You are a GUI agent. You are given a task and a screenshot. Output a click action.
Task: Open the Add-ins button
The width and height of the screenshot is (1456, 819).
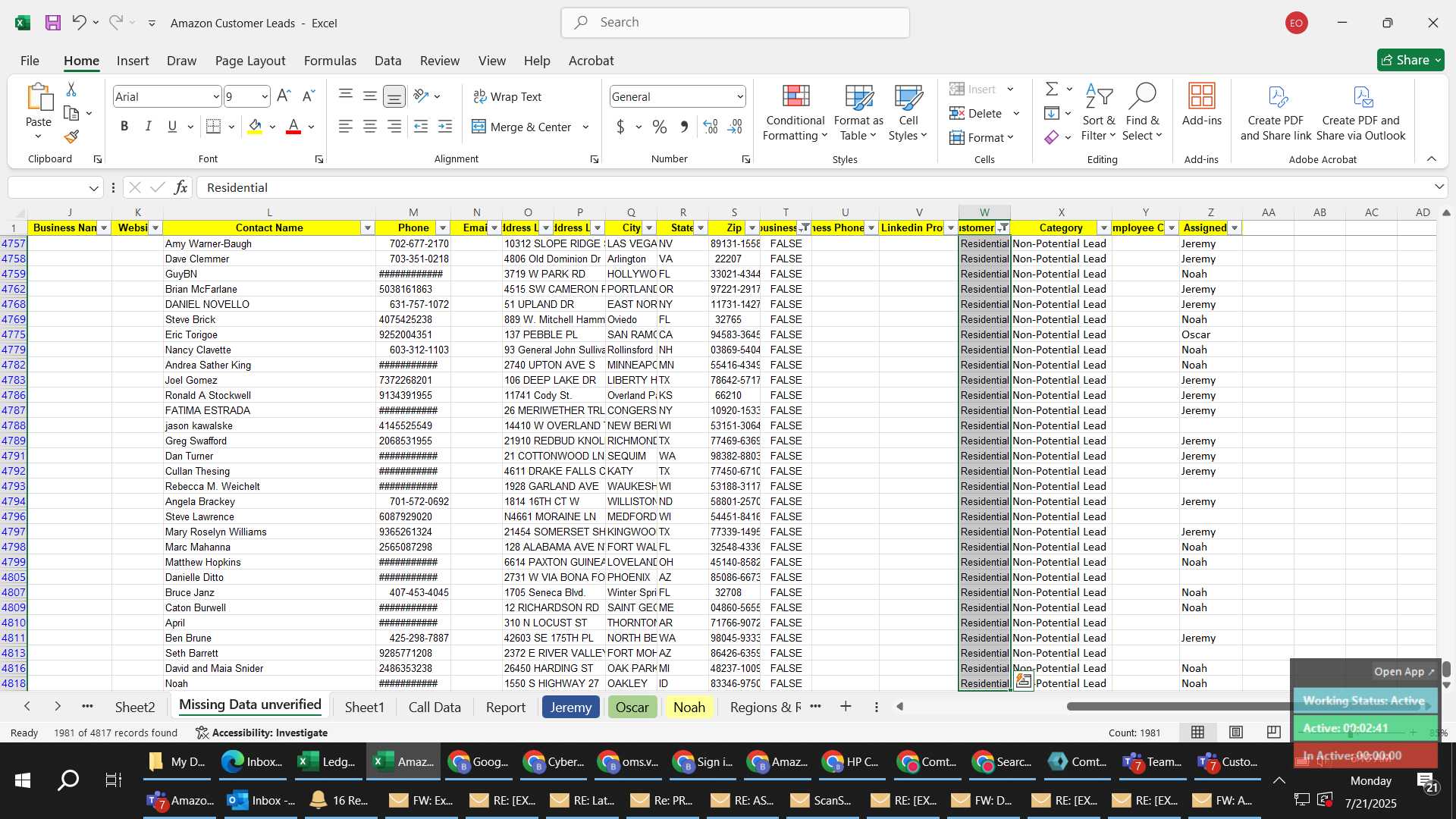click(x=1201, y=105)
